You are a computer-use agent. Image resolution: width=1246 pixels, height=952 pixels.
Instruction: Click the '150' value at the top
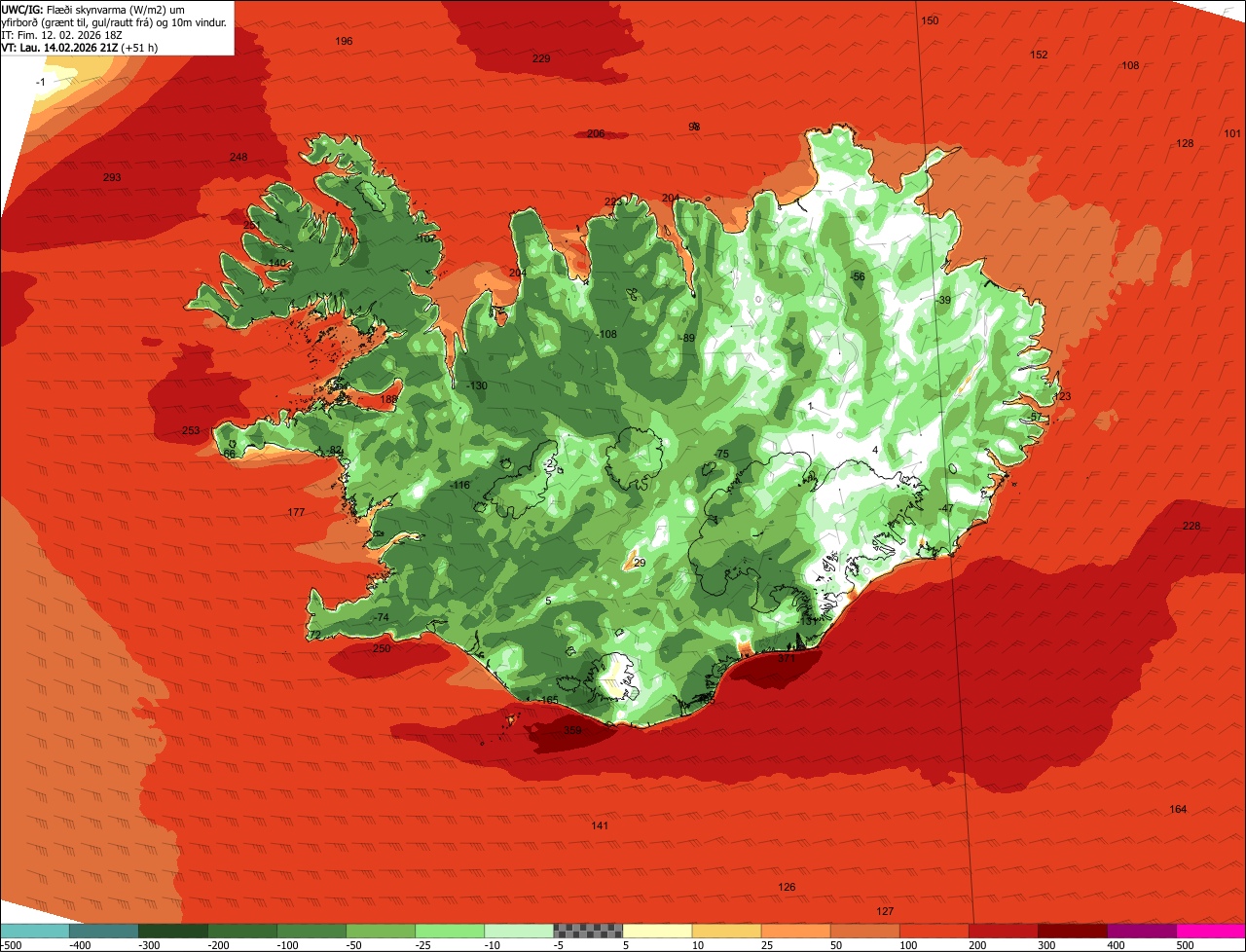click(x=930, y=20)
